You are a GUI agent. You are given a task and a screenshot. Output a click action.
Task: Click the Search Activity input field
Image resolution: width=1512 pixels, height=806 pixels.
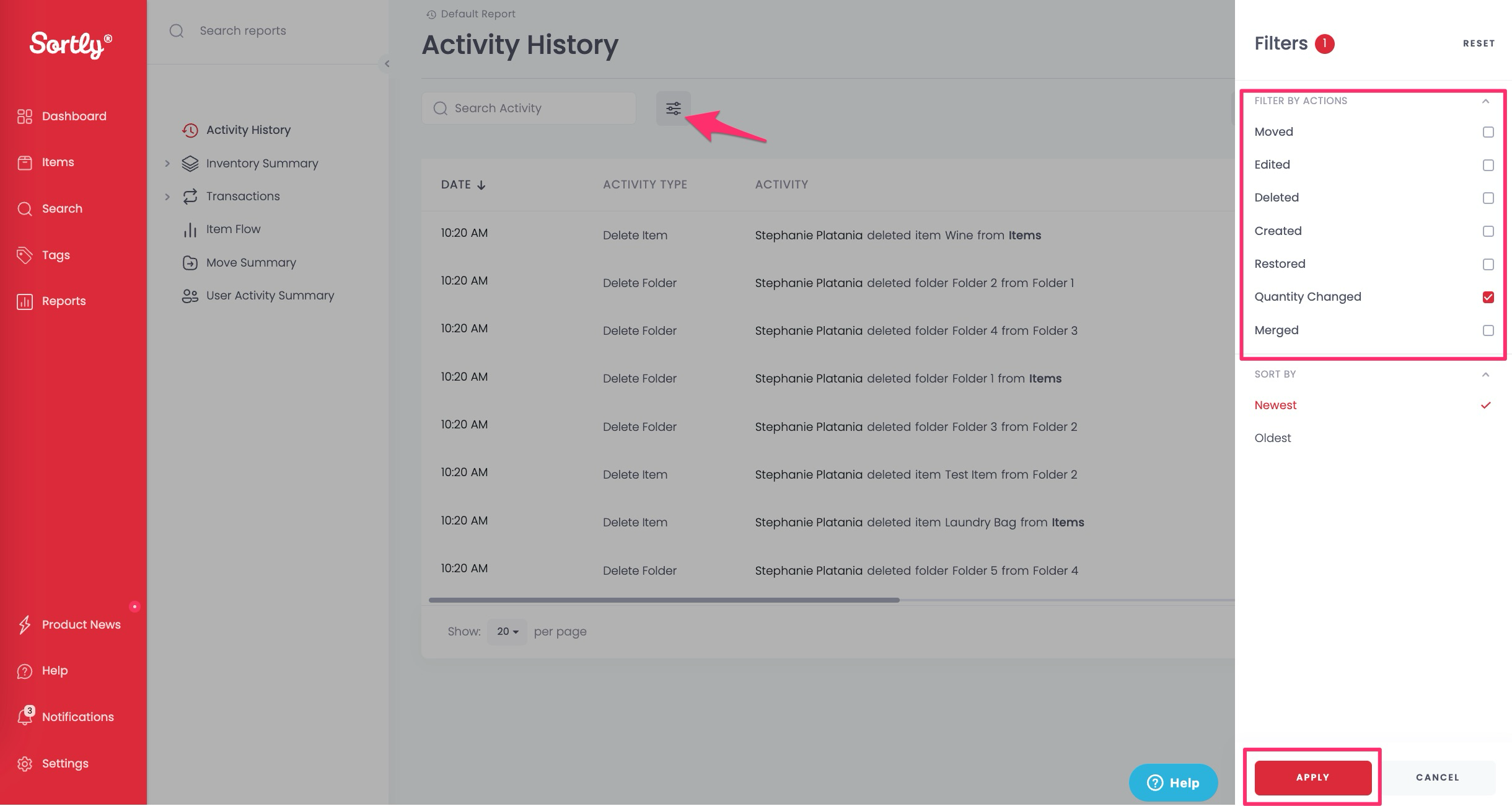coord(530,108)
